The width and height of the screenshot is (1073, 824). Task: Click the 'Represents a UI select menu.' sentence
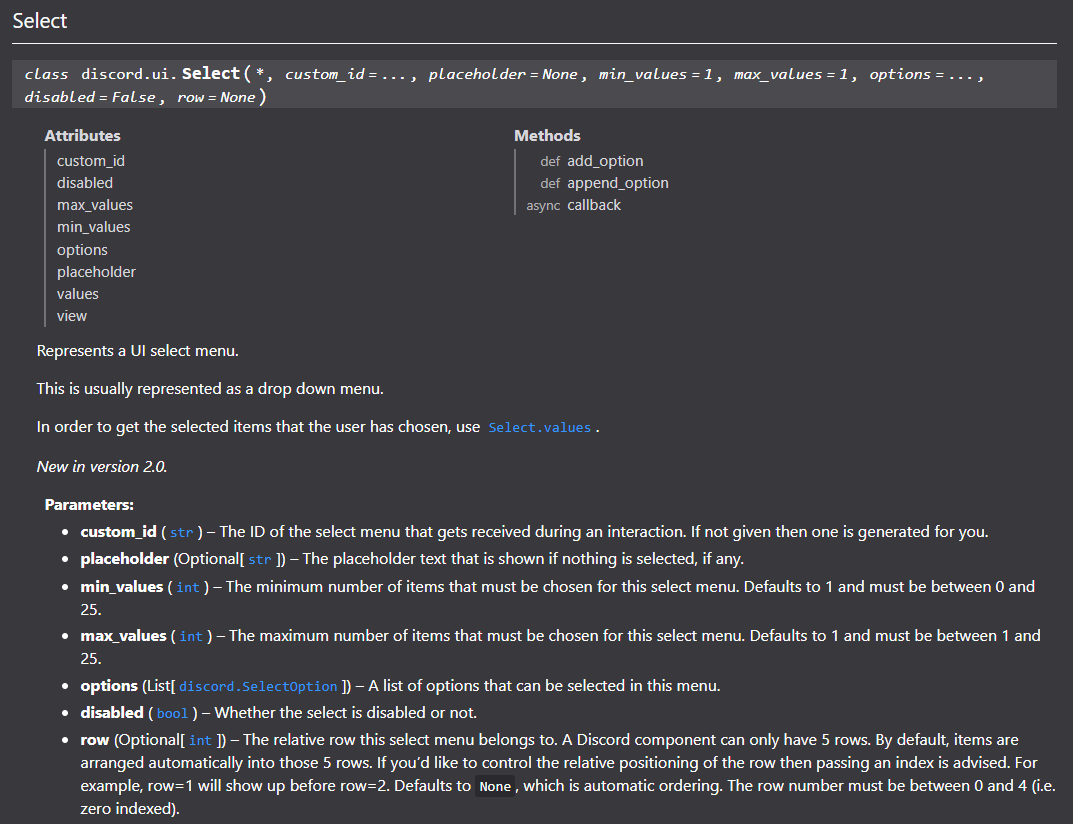tap(138, 351)
